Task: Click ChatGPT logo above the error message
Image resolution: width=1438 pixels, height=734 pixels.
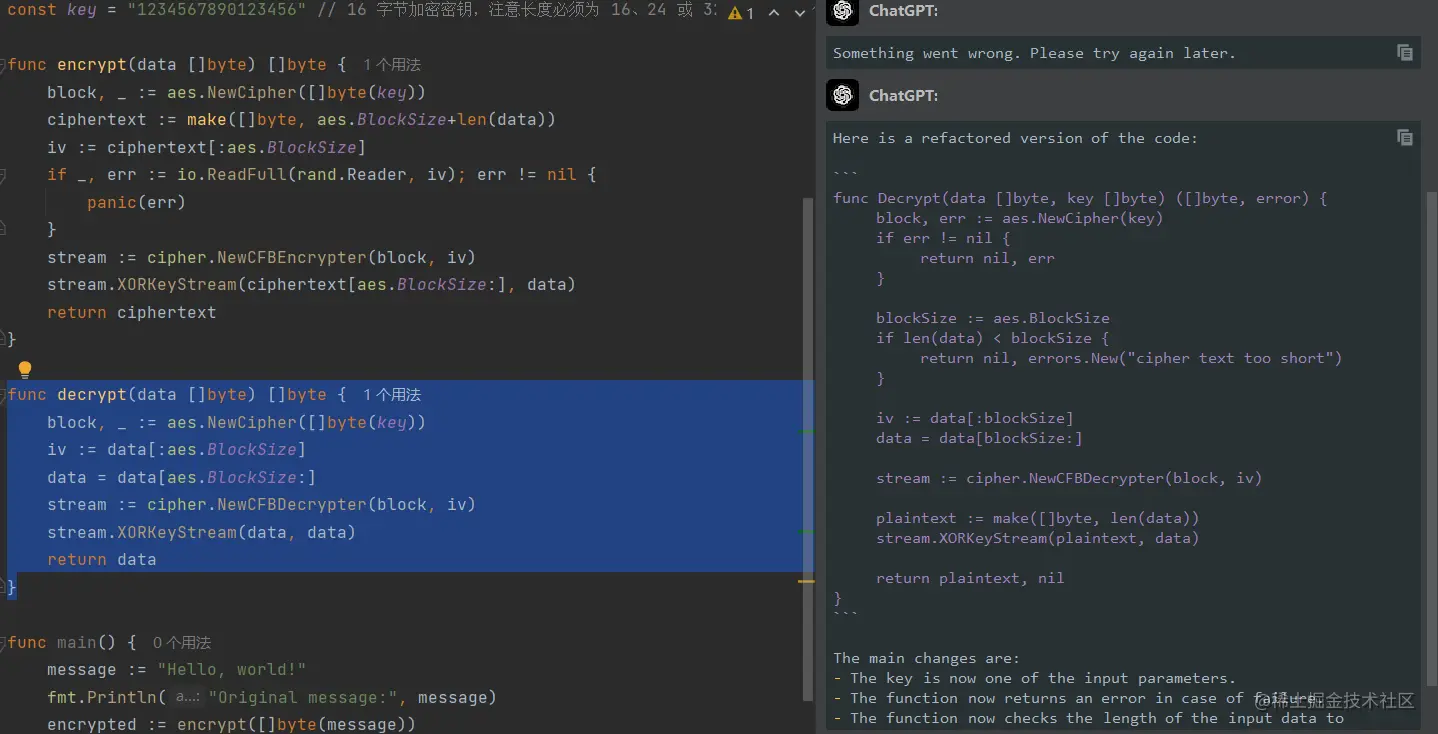Action: click(x=842, y=11)
